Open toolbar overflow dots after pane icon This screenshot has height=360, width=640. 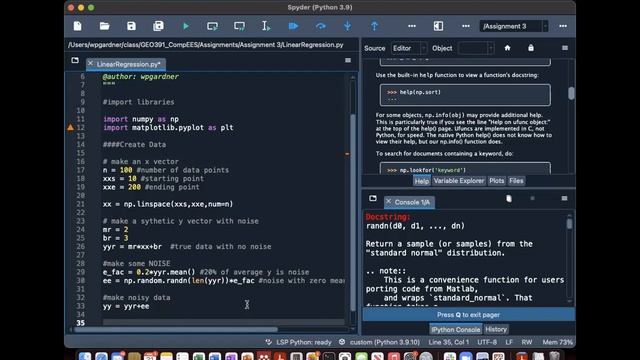click(466, 26)
